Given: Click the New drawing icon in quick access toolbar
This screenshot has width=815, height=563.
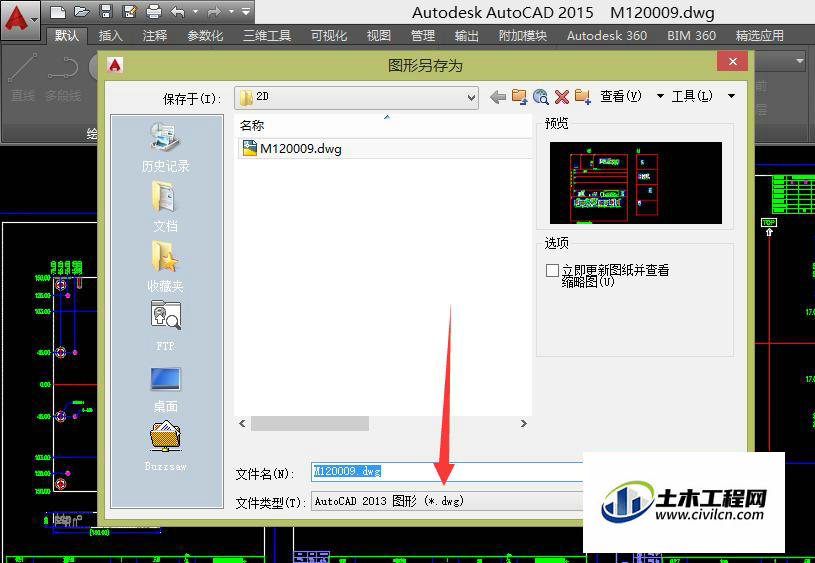Looking at the screenshot, I should [58, 11].
